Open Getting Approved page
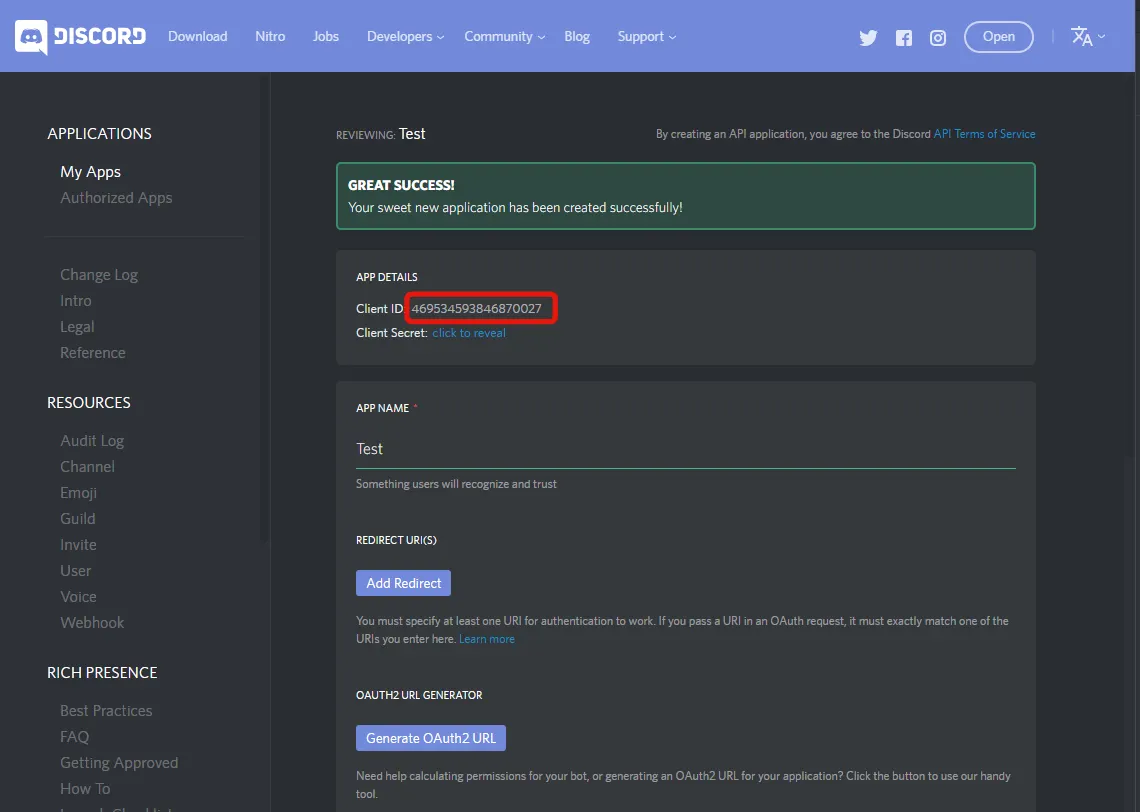The height and width of the screenshot is (812, 1140). point(119,763)
